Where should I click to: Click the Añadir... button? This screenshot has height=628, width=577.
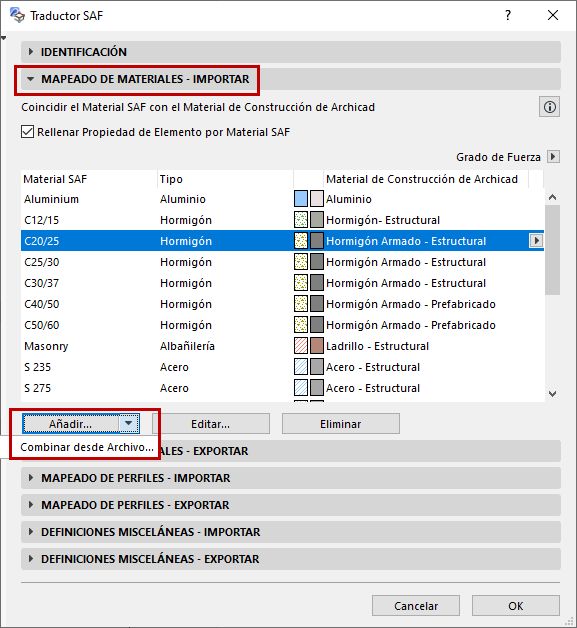tap(70, 424)
